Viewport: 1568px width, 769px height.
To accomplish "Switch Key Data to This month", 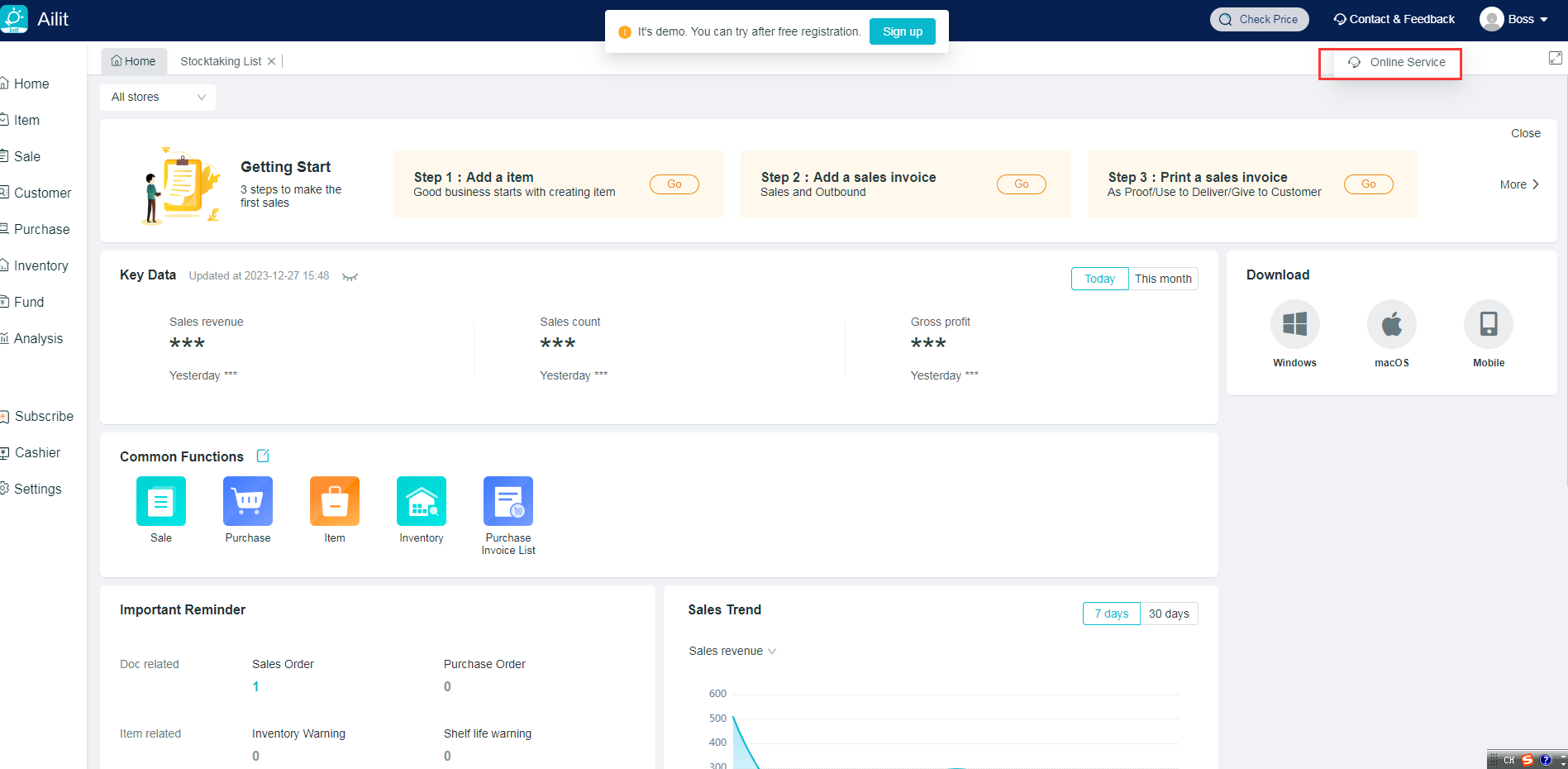I will pyautogui.click(x=1163, y=279).
